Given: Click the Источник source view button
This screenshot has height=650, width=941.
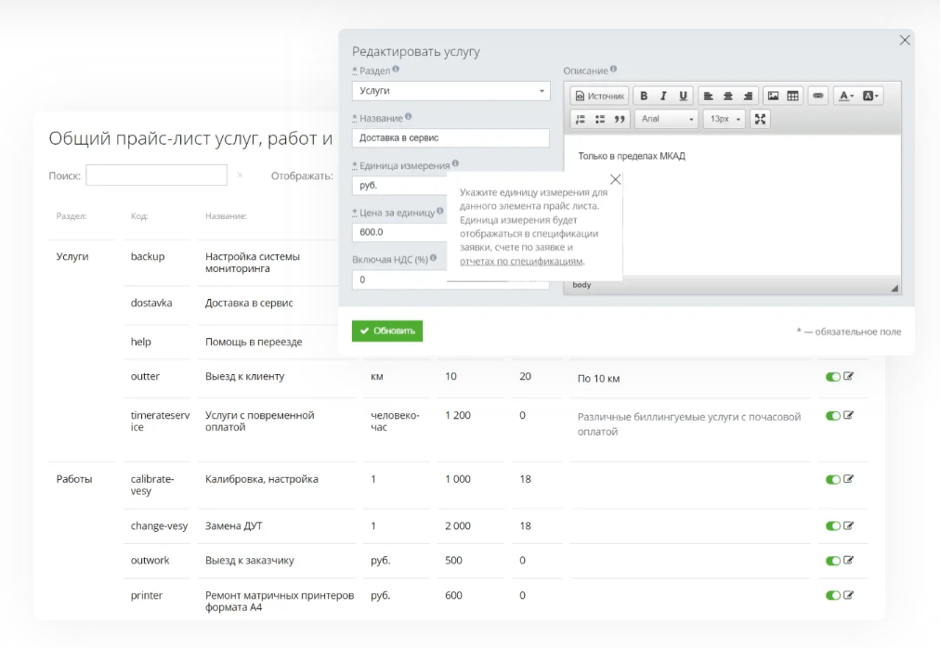Looking at the screenshot, I should (x=599, y=96).
